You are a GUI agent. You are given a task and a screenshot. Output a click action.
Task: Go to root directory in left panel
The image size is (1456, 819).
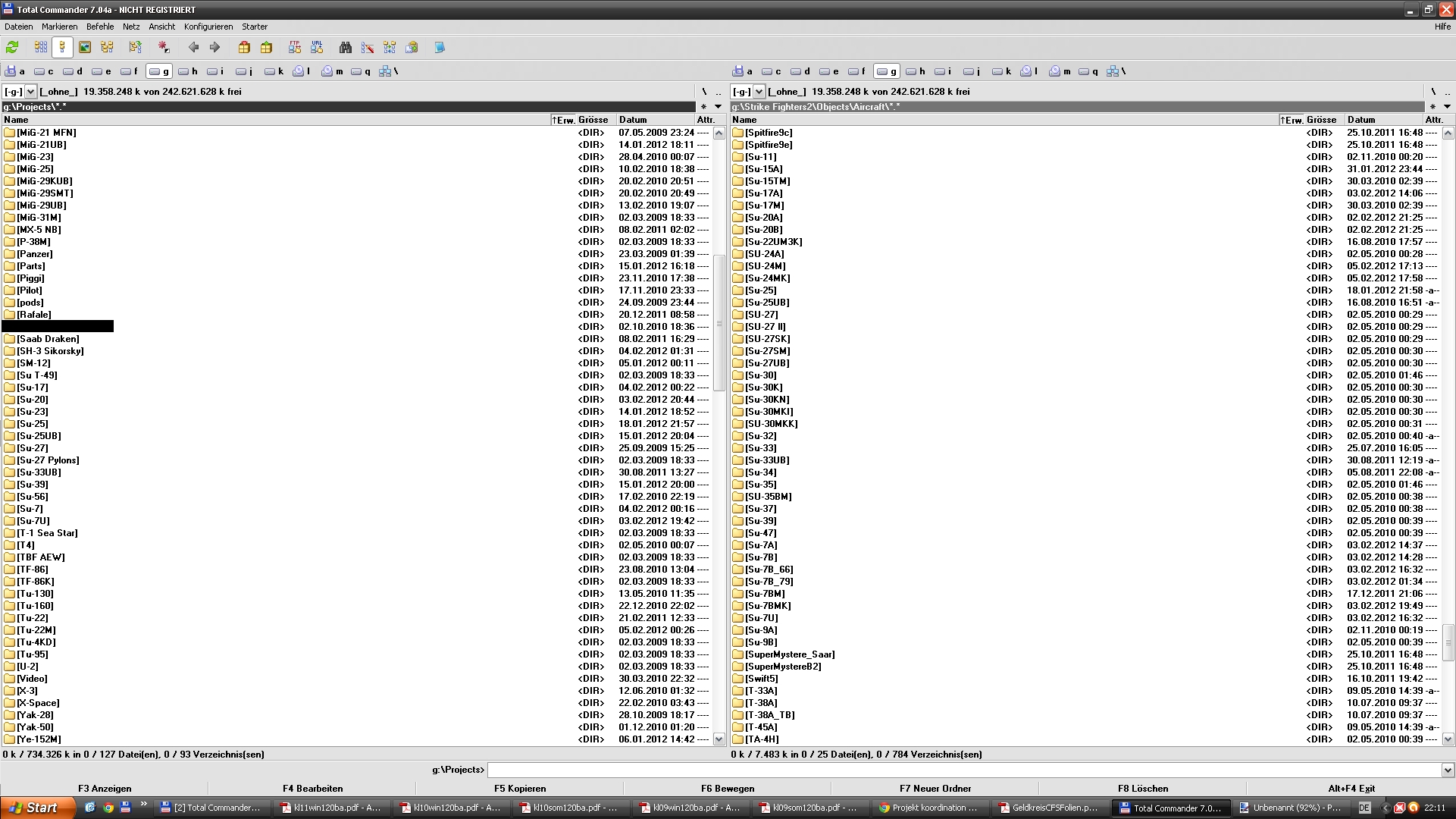[704, 92]
